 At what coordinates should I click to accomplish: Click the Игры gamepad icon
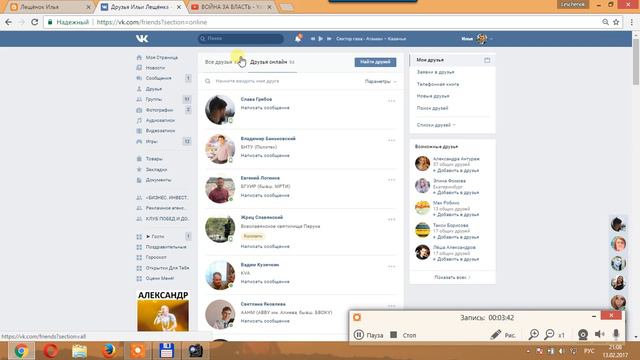(x=139, y=141)
